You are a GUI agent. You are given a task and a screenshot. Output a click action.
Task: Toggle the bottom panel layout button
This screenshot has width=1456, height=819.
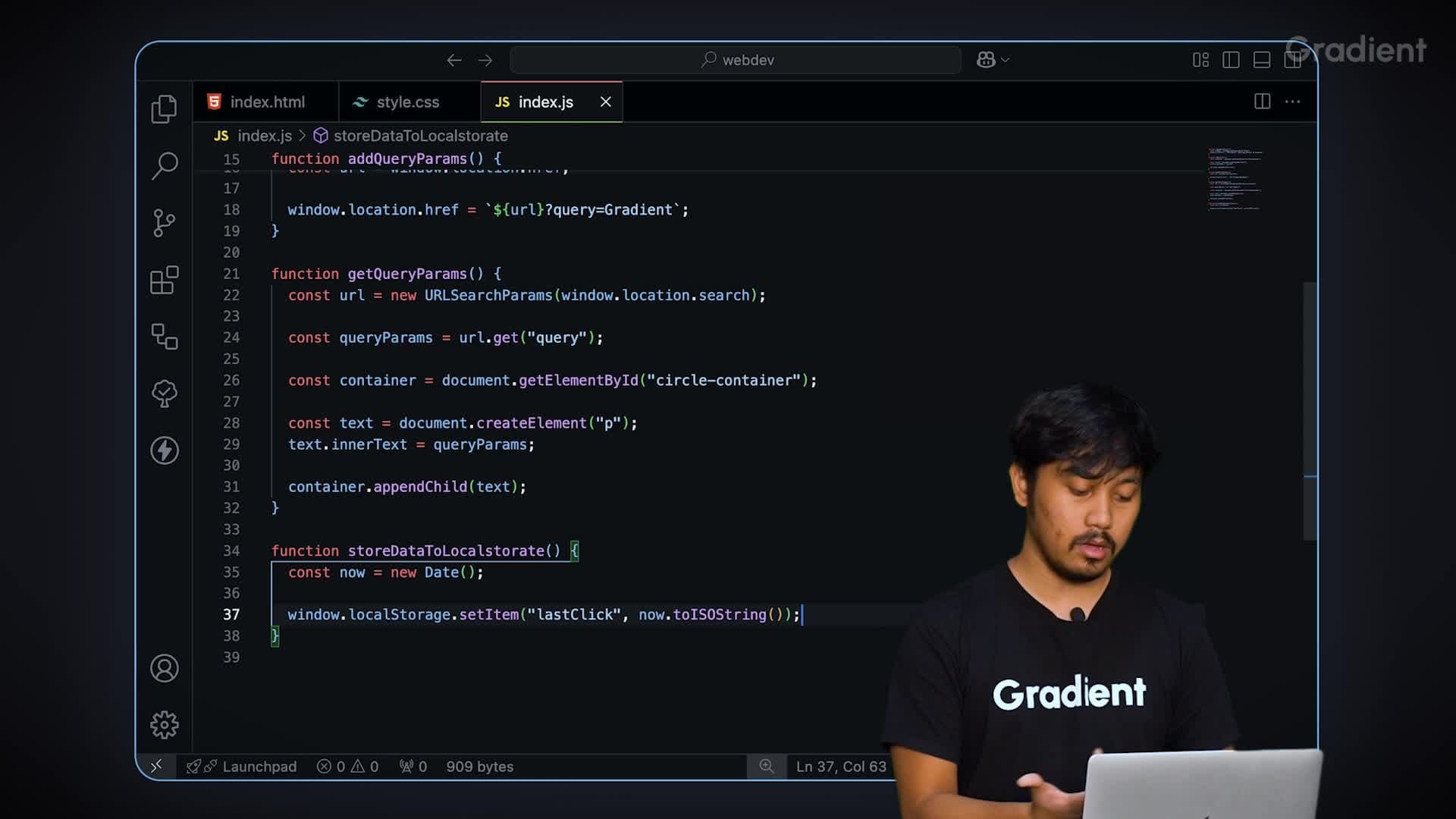[1262, 60]
